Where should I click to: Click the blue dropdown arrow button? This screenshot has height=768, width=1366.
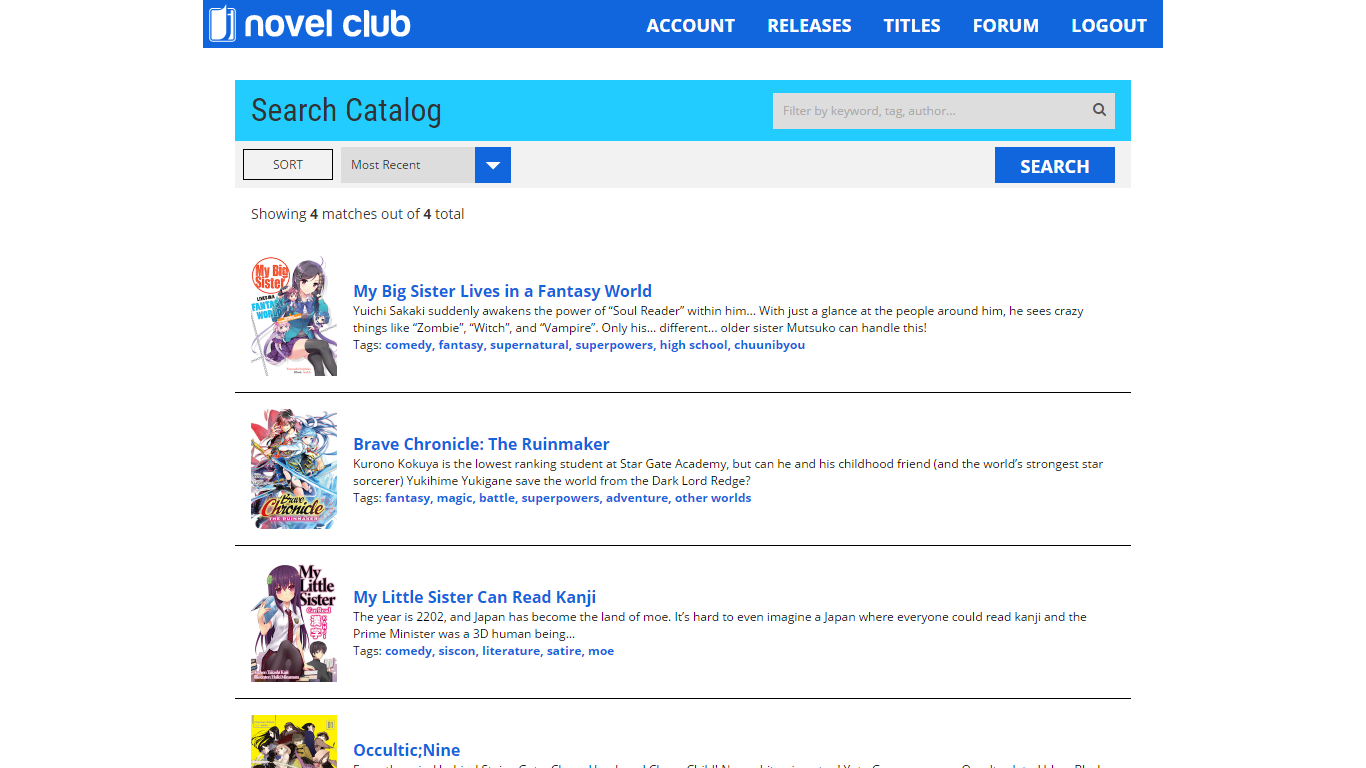tap(493, 165)
